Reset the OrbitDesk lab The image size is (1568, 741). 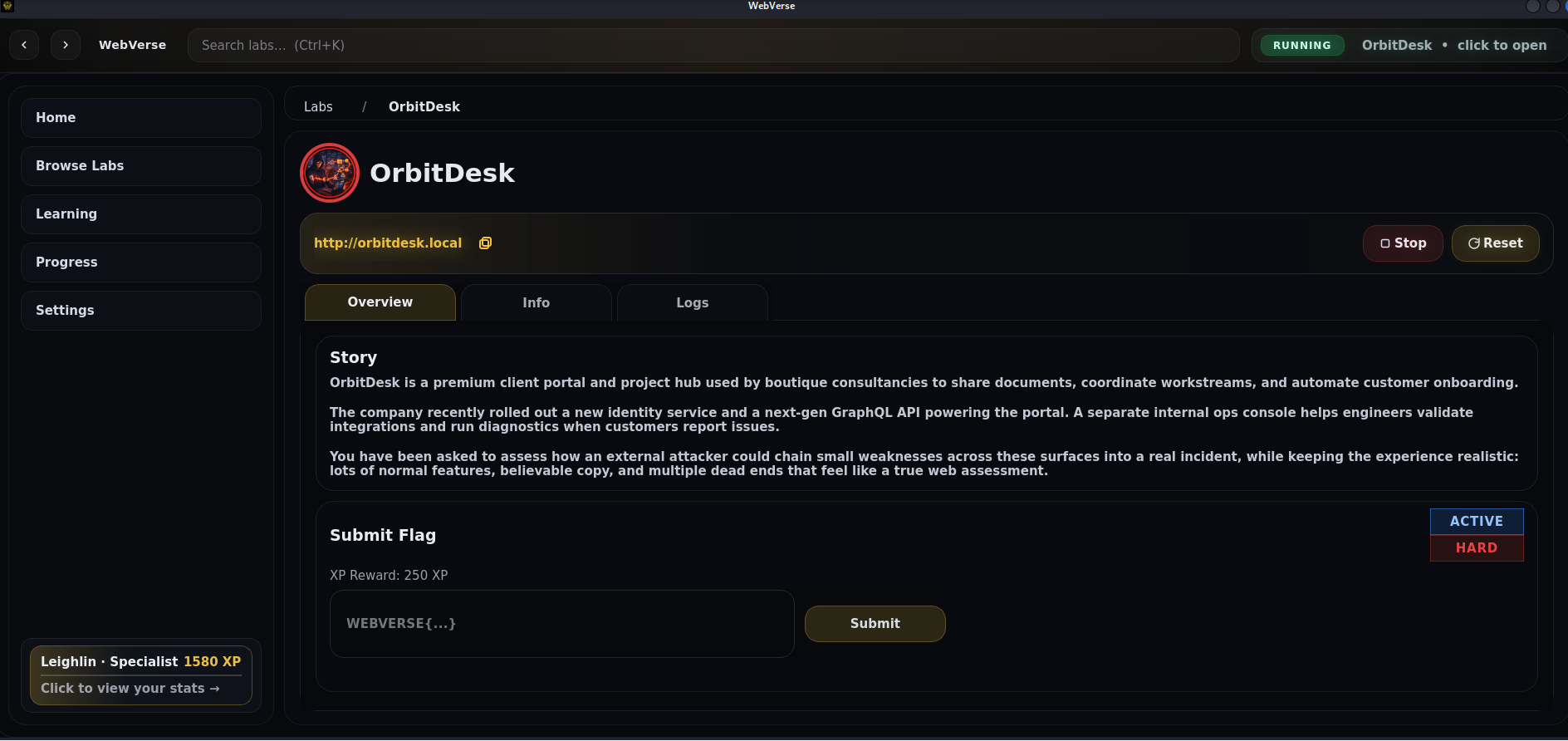pyautogui.click(x=1495, y=243)
